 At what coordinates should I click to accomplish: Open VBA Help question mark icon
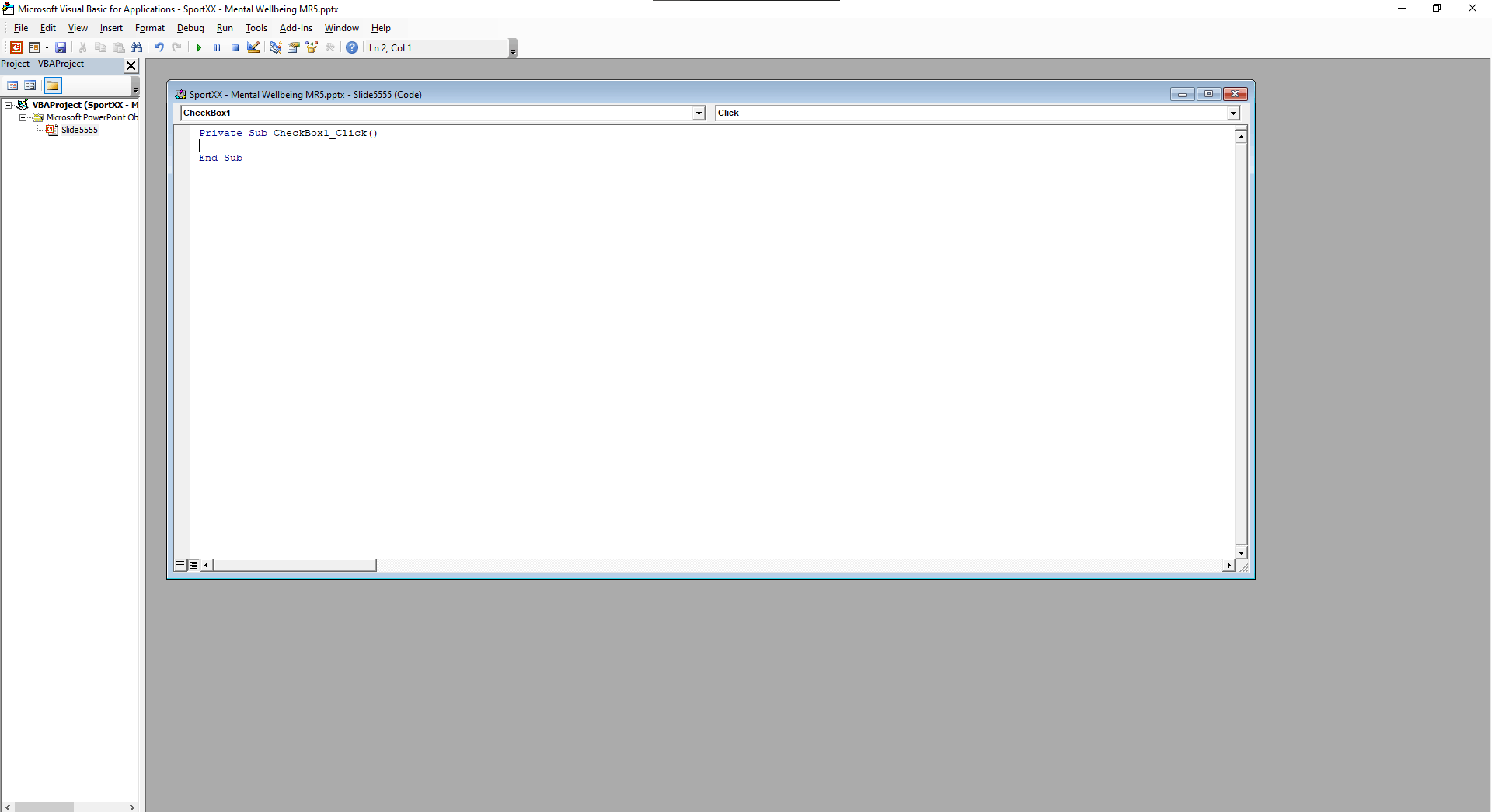(x=352, y=47)
